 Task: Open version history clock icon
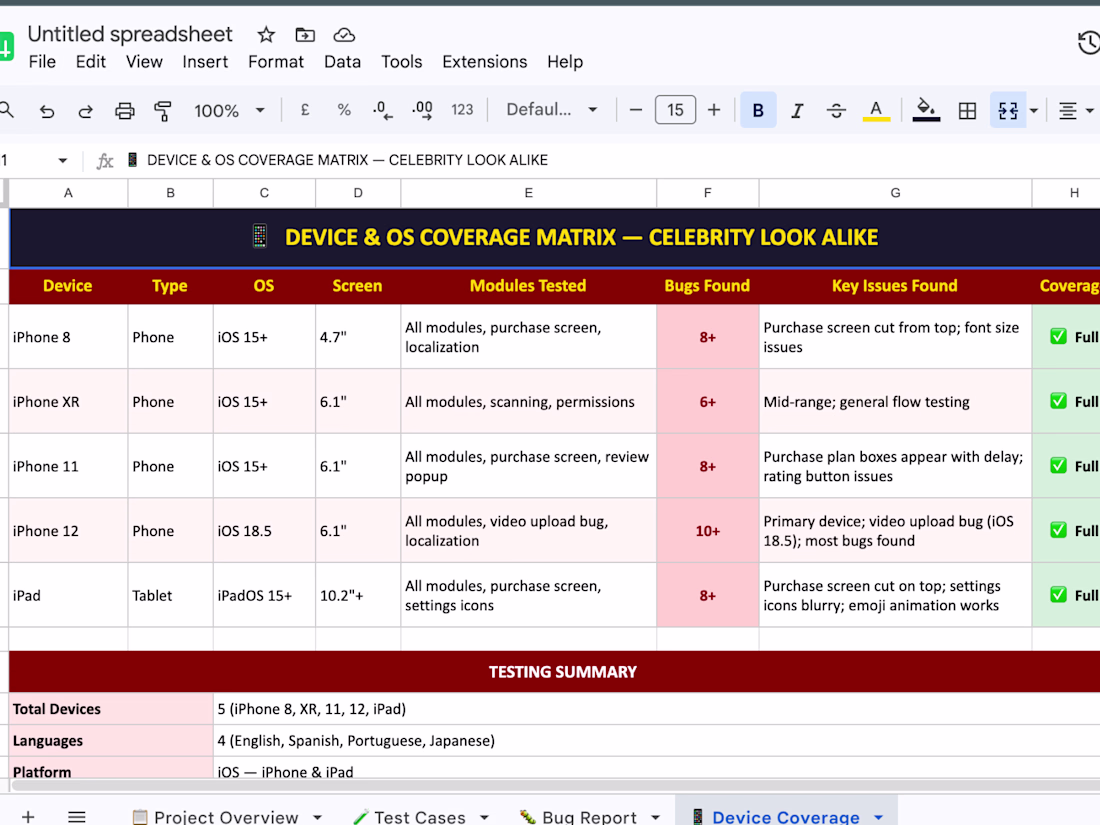coord(1089,43)
